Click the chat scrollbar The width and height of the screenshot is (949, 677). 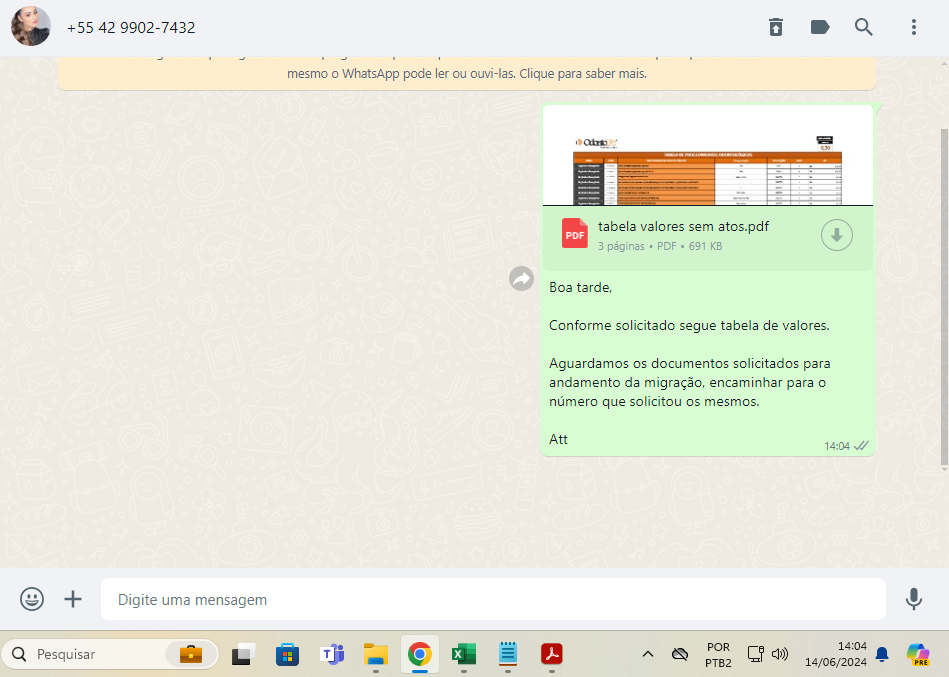tap(944, 300)
